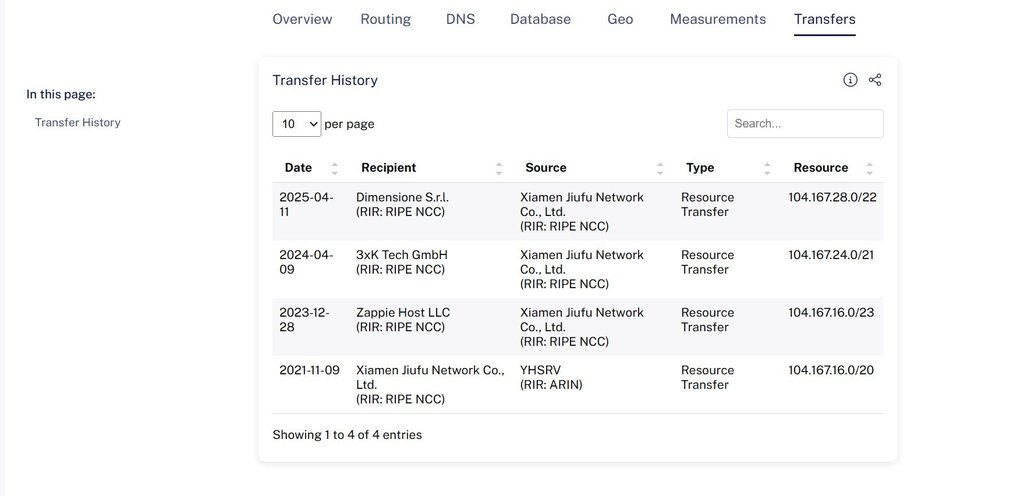Click the share icon in Transfer History
This screenshot has height=496, width=1024.
[875, 80]
